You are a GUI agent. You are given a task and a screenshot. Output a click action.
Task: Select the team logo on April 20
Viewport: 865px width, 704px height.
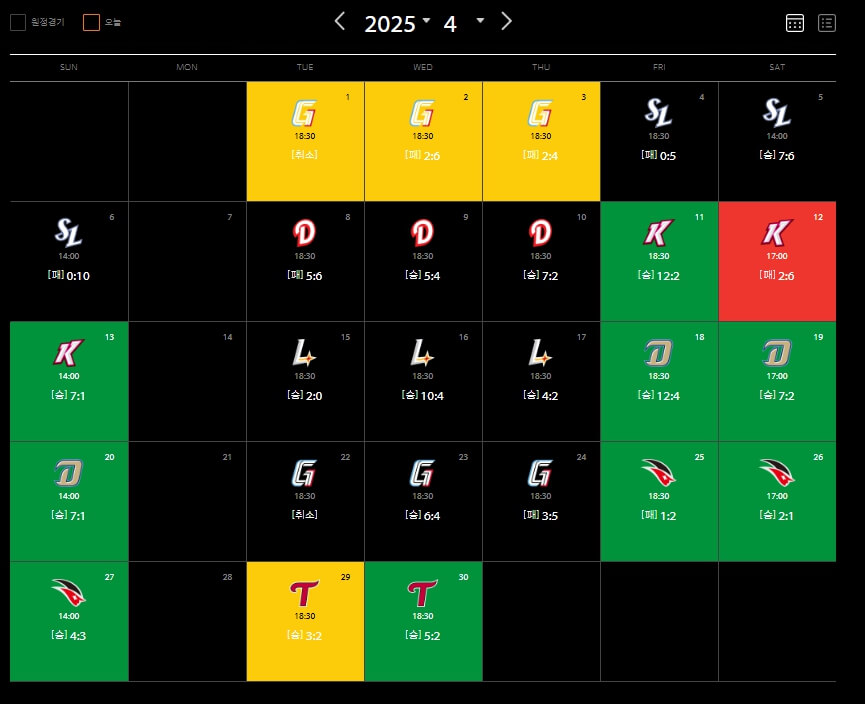pos(68,473)
